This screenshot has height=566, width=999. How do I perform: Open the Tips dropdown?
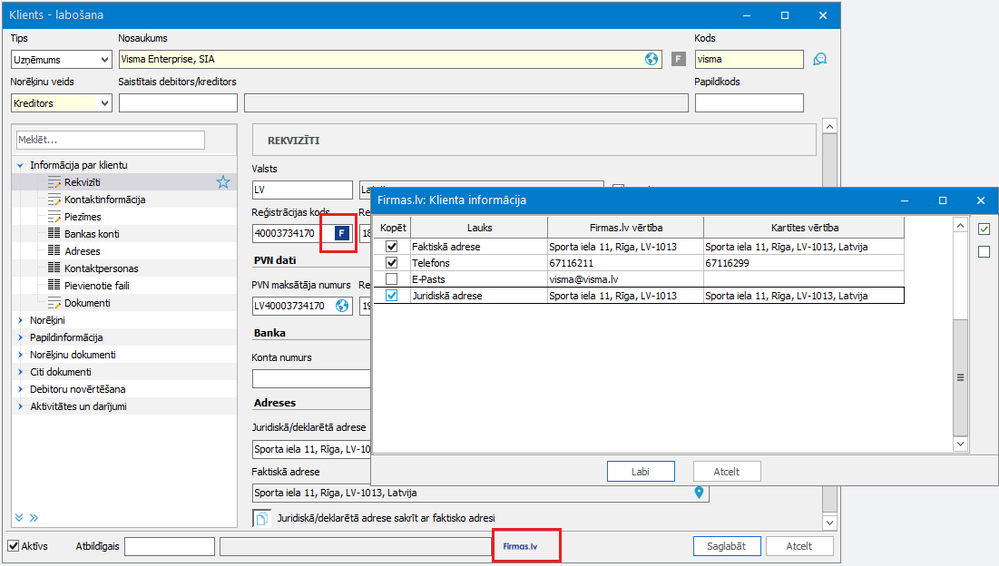coord(104,60)
